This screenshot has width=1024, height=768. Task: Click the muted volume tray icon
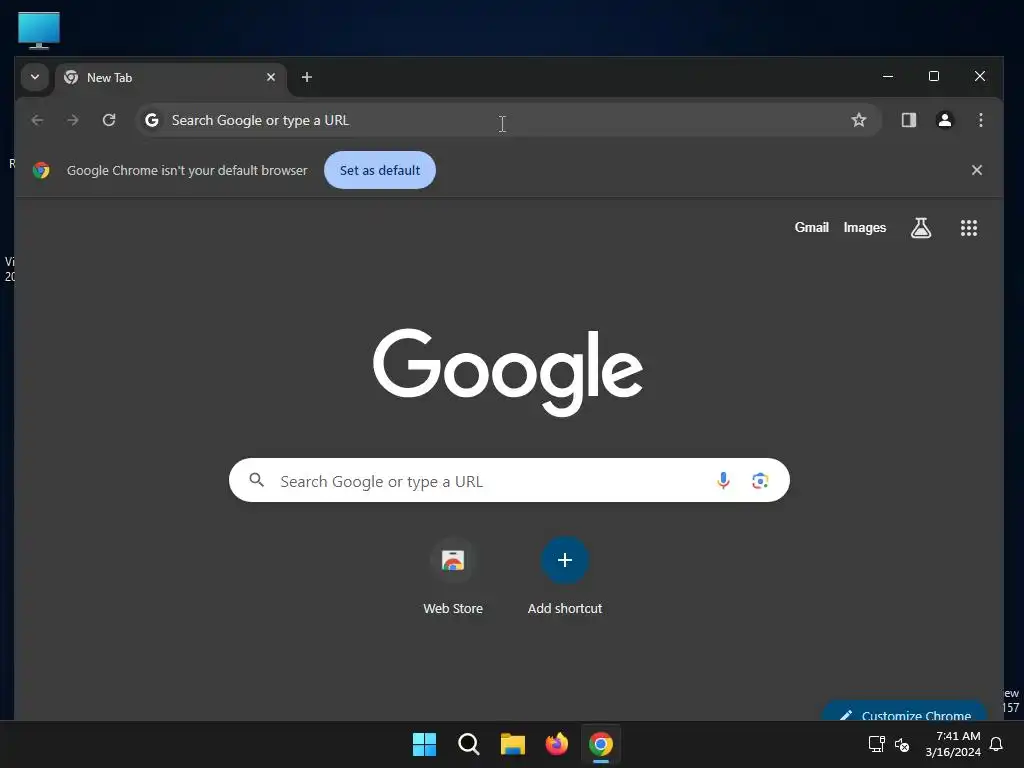902,744
